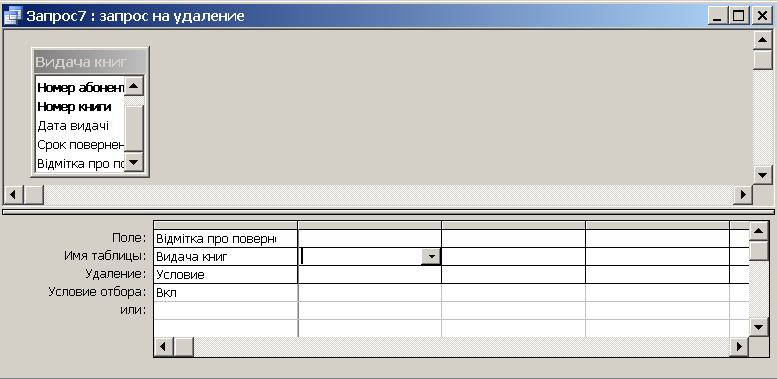Click the 'Условие' cell in Удаление row
This screenshot has height=379, width=777.
[x=226, y=274]
